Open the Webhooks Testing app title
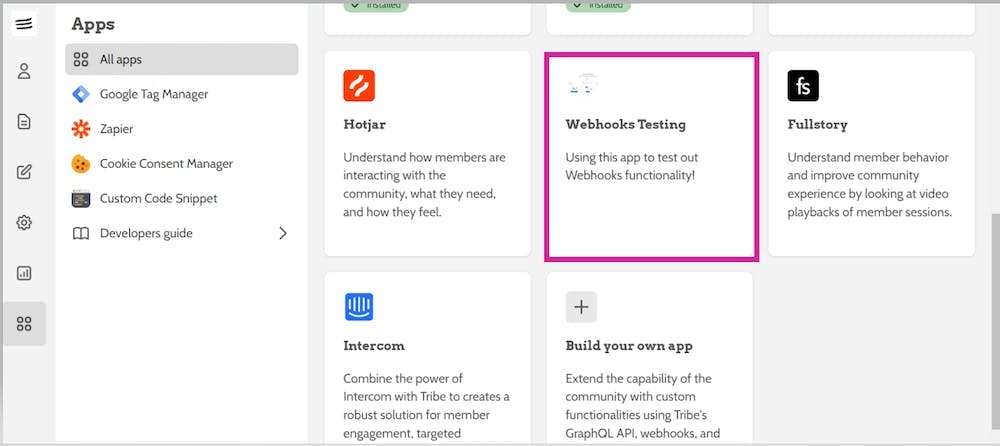1000x446 pixels. pos(626,124)
